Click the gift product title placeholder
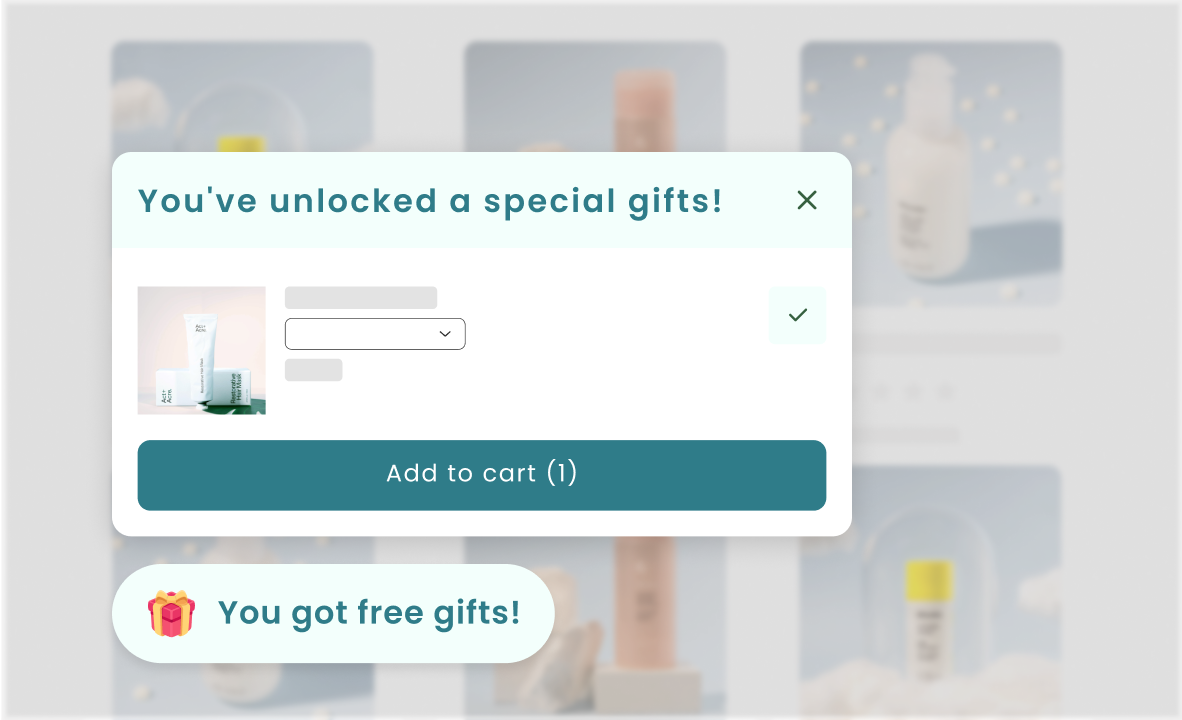The image size is (1182, 720). (x=361, y=298)
